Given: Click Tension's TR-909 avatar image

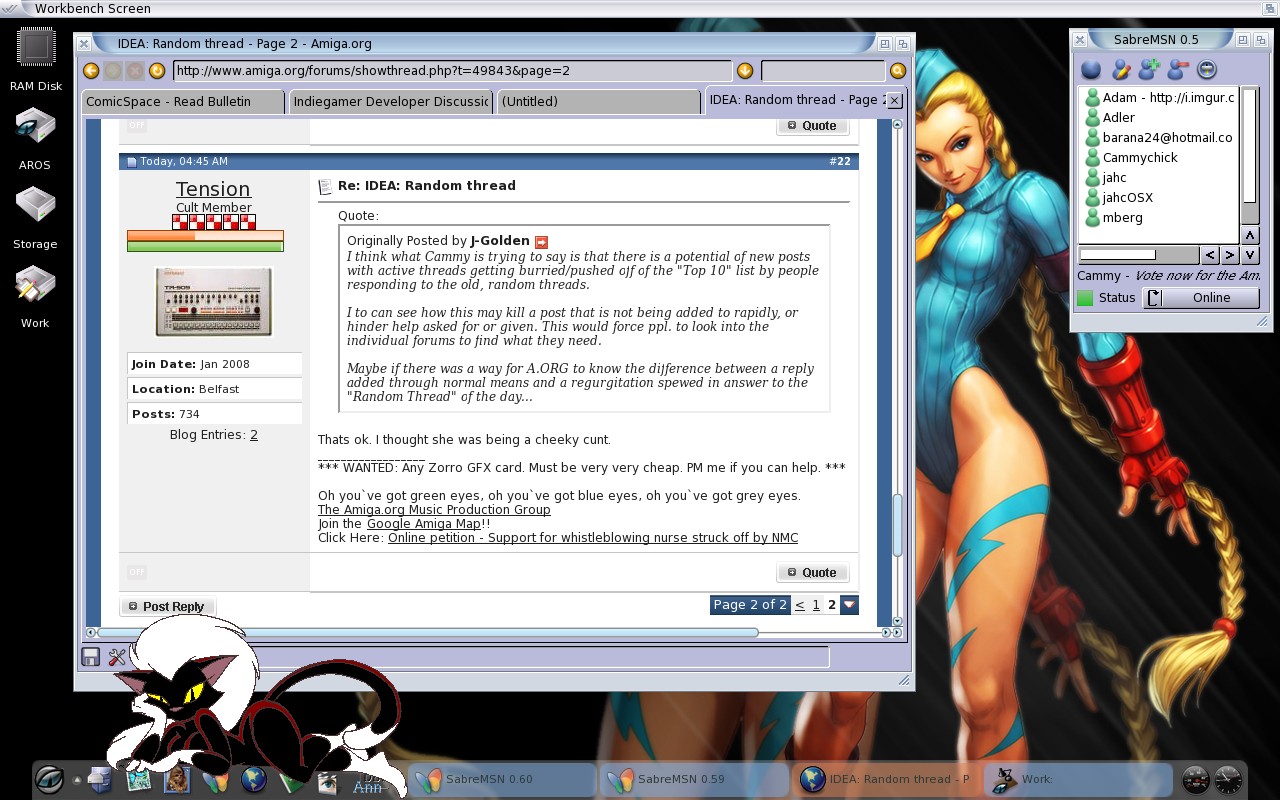Looking at the screenshot, I should coord(214,302).
